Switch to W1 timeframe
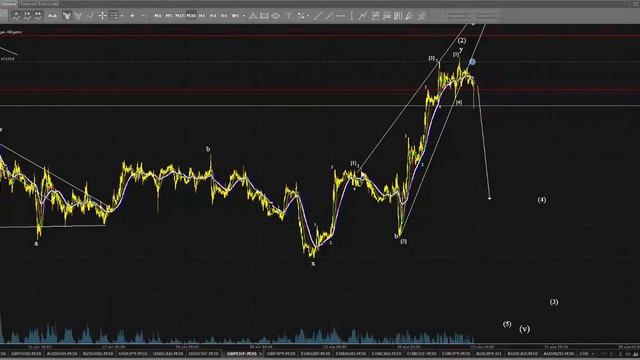Screen dimensions: 640x360 [x=235, y=16]
